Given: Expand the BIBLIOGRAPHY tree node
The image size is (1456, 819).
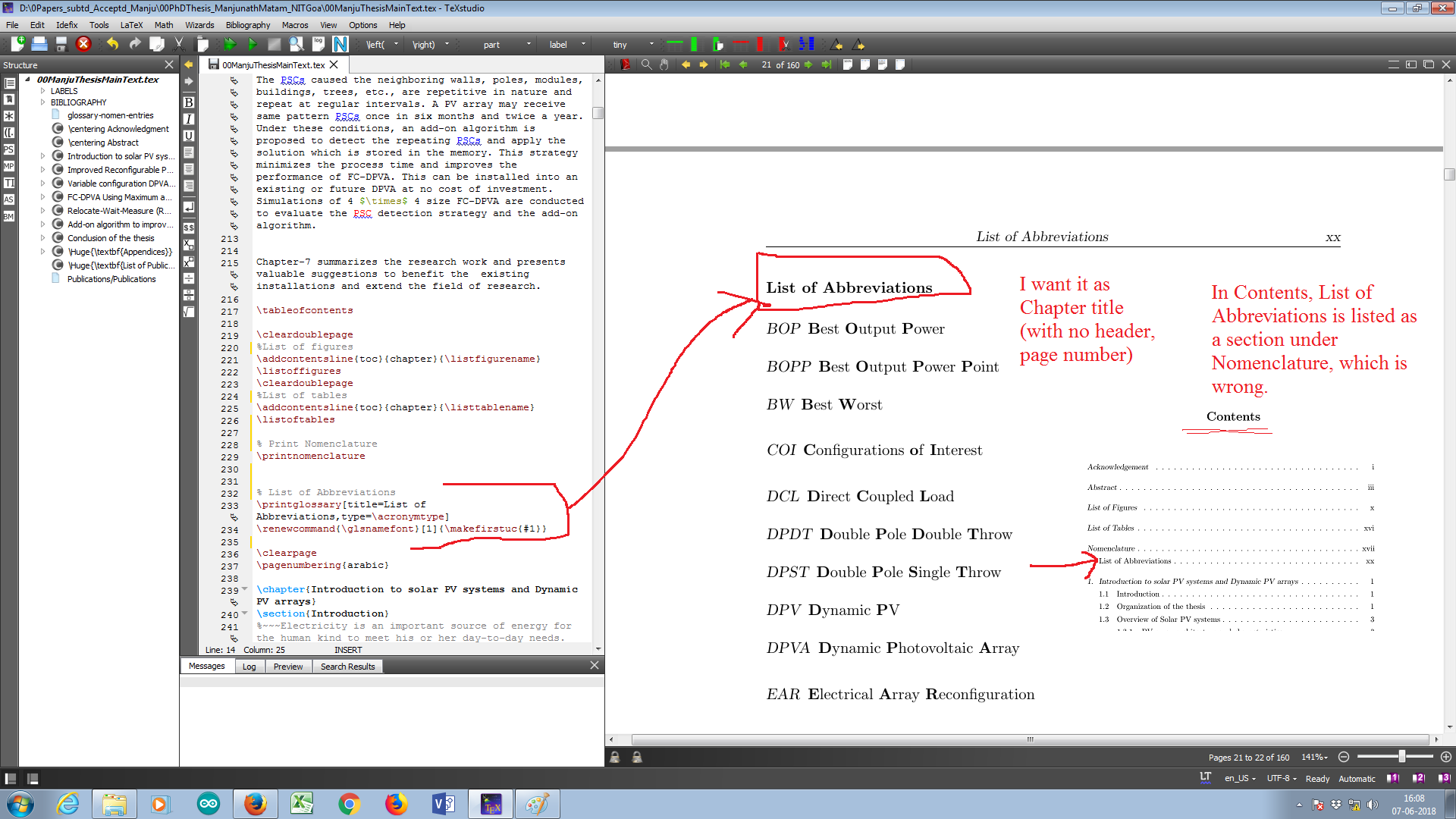Looking at the screenshot, I should 43,102.
